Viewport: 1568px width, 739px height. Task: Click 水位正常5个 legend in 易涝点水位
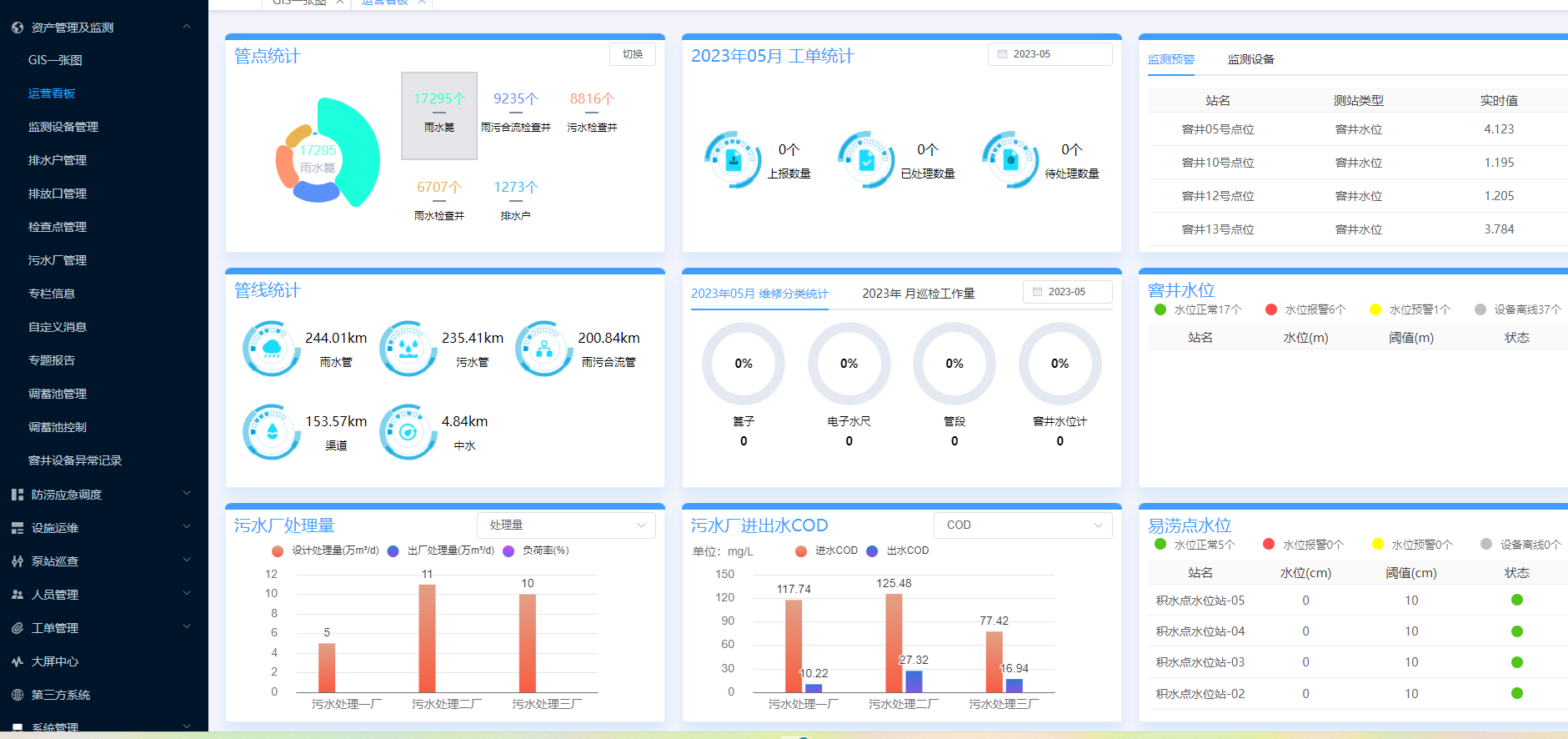1195,545
